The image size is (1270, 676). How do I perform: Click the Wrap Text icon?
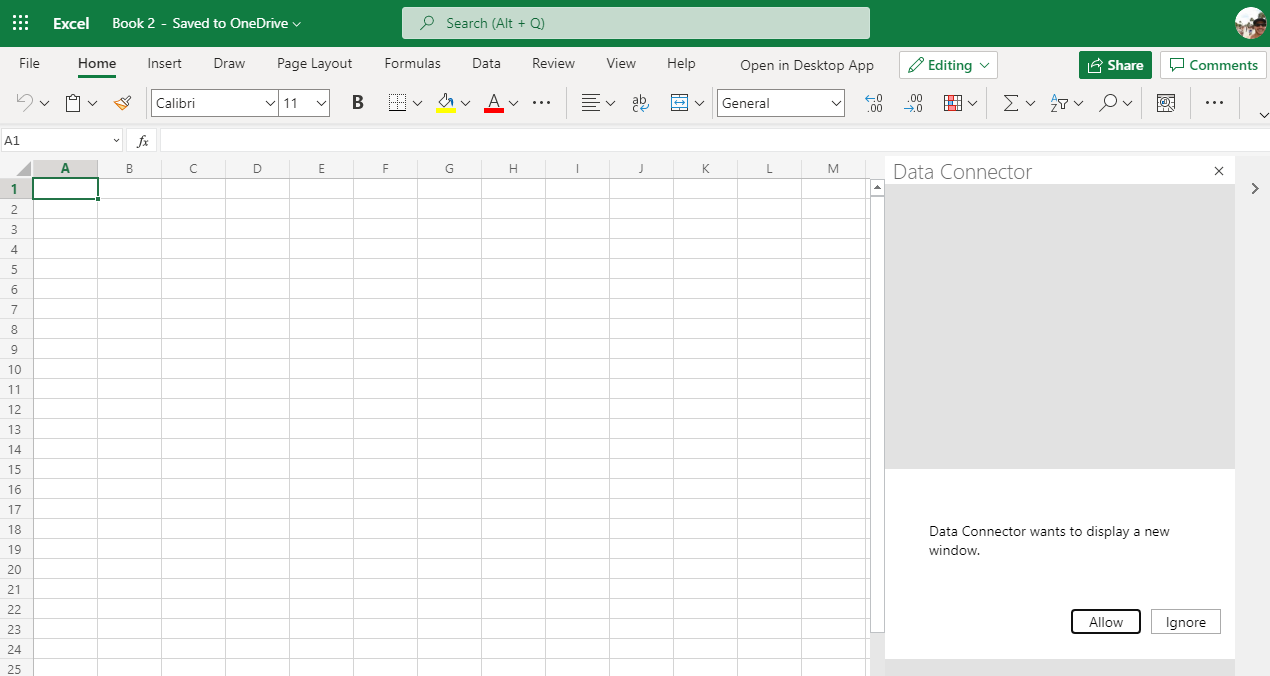click(640, 103)
